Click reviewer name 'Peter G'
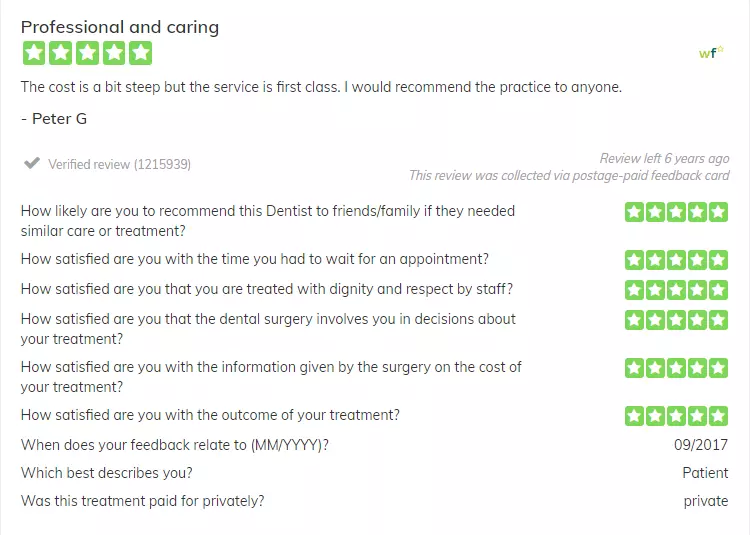Screen dimensions: 750x535 (x=59, y=119)
